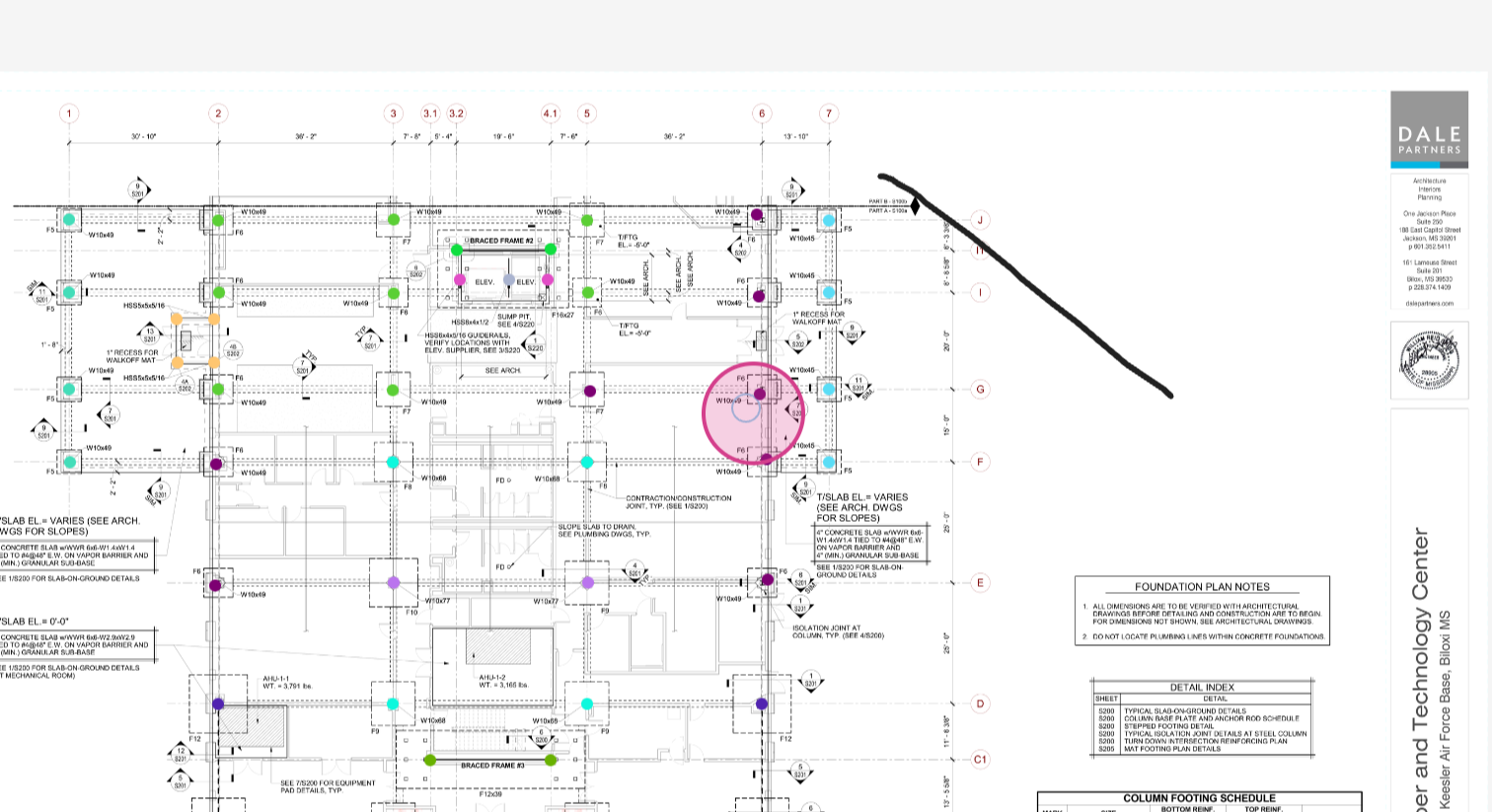Click the cyan marker at grid 5 and D
1492x812 pixels.
[x=587, y=703]
